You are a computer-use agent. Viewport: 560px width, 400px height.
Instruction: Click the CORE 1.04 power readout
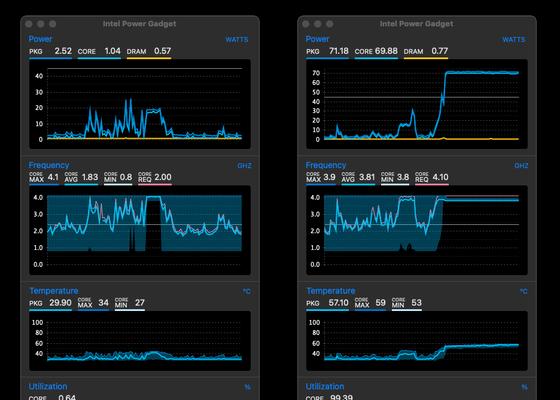(x=99, y=51)
